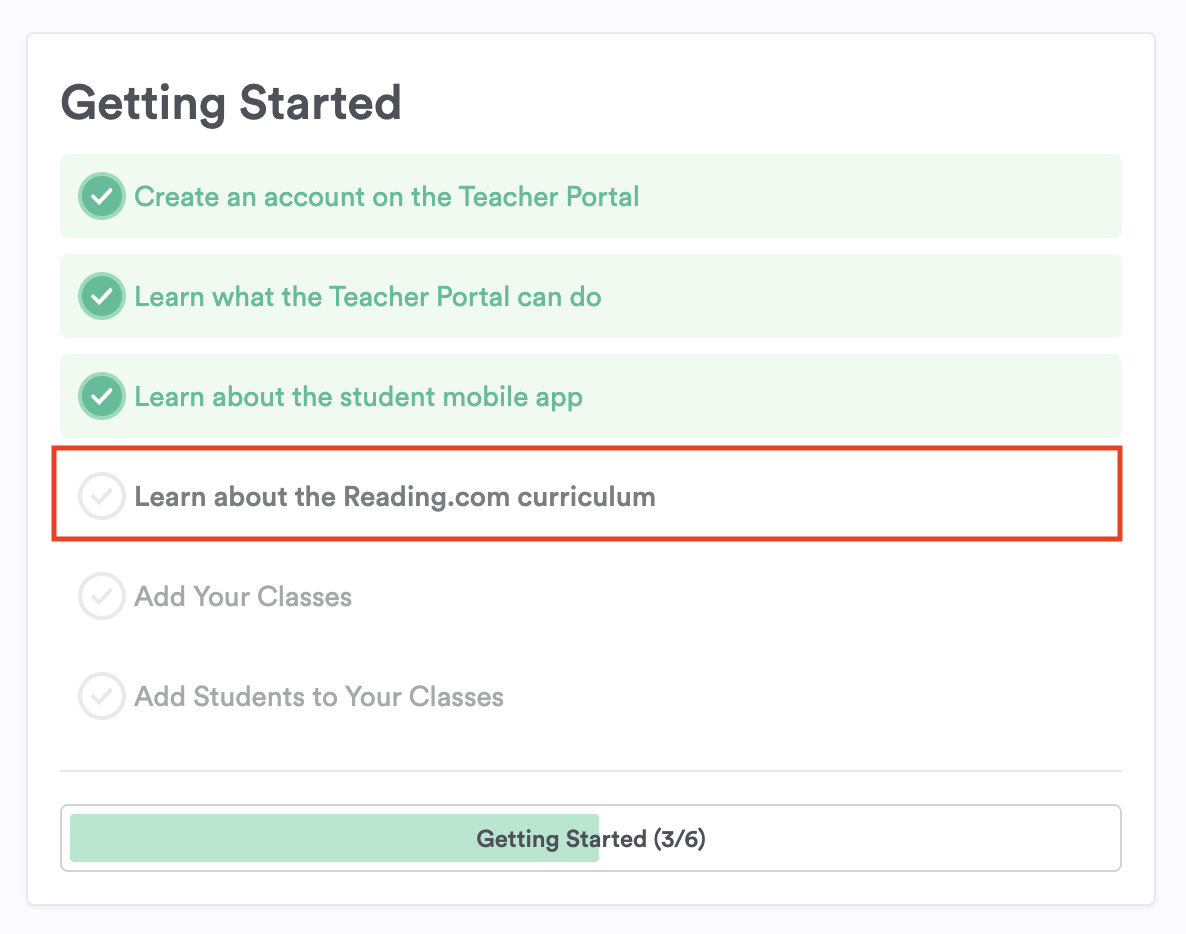This screenshot has height=934, width=1186.
Task: Click the completed checkmark for Teacher Portal overview
Action: coord(101,296)
